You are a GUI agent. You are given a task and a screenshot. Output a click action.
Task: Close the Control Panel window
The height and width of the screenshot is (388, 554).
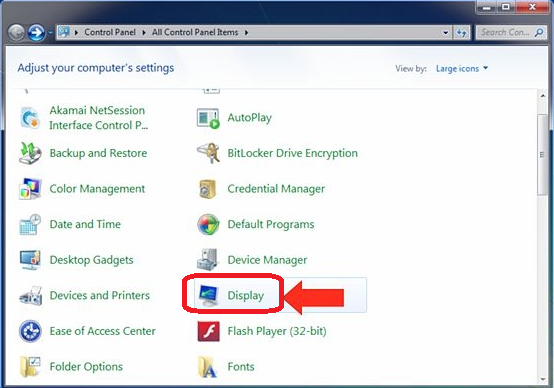pos(532,7)
